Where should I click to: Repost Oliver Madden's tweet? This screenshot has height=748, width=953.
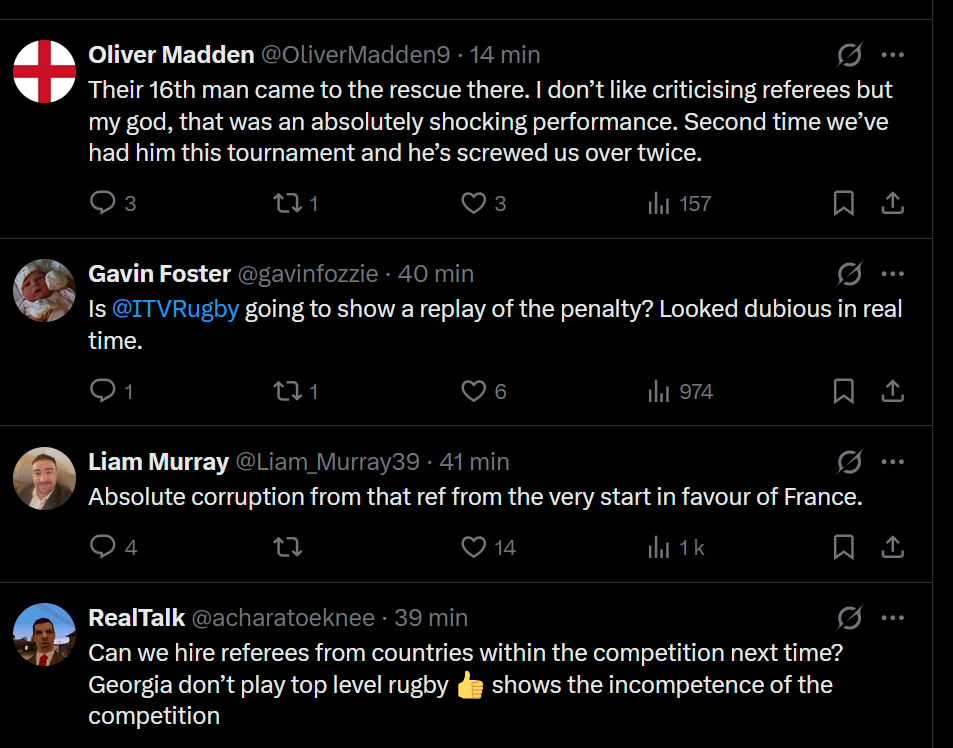tap(287, 204)
